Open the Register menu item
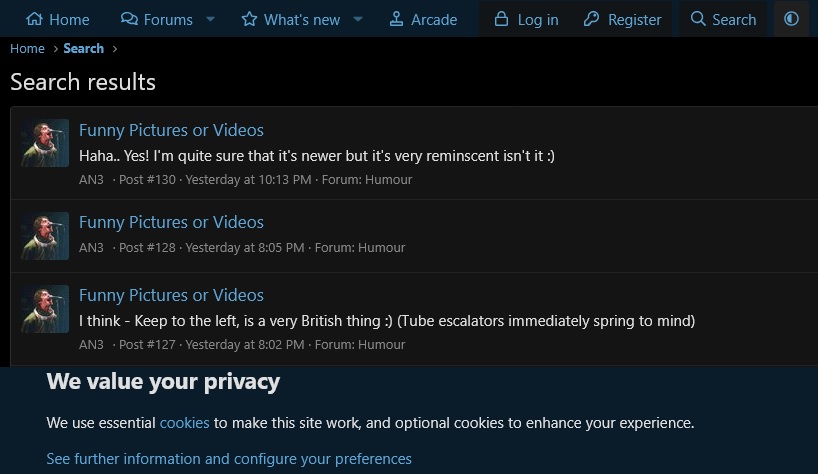Viewport: 818px width, 474px height. point(634,19)
